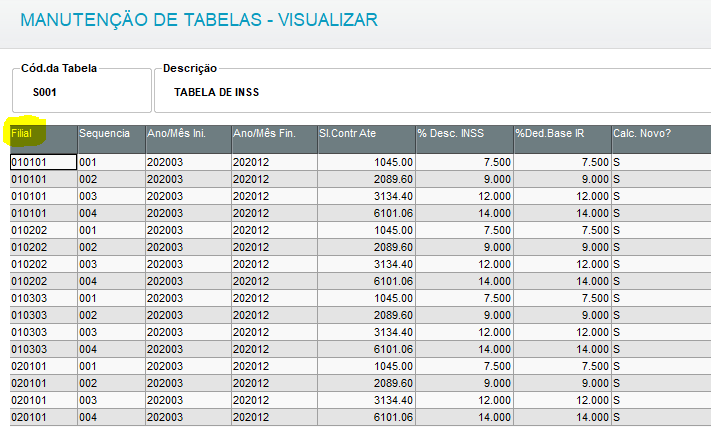
Task: Select Filial cell 020101 in sequence 002 row
Action: click(x=44, y=383)
